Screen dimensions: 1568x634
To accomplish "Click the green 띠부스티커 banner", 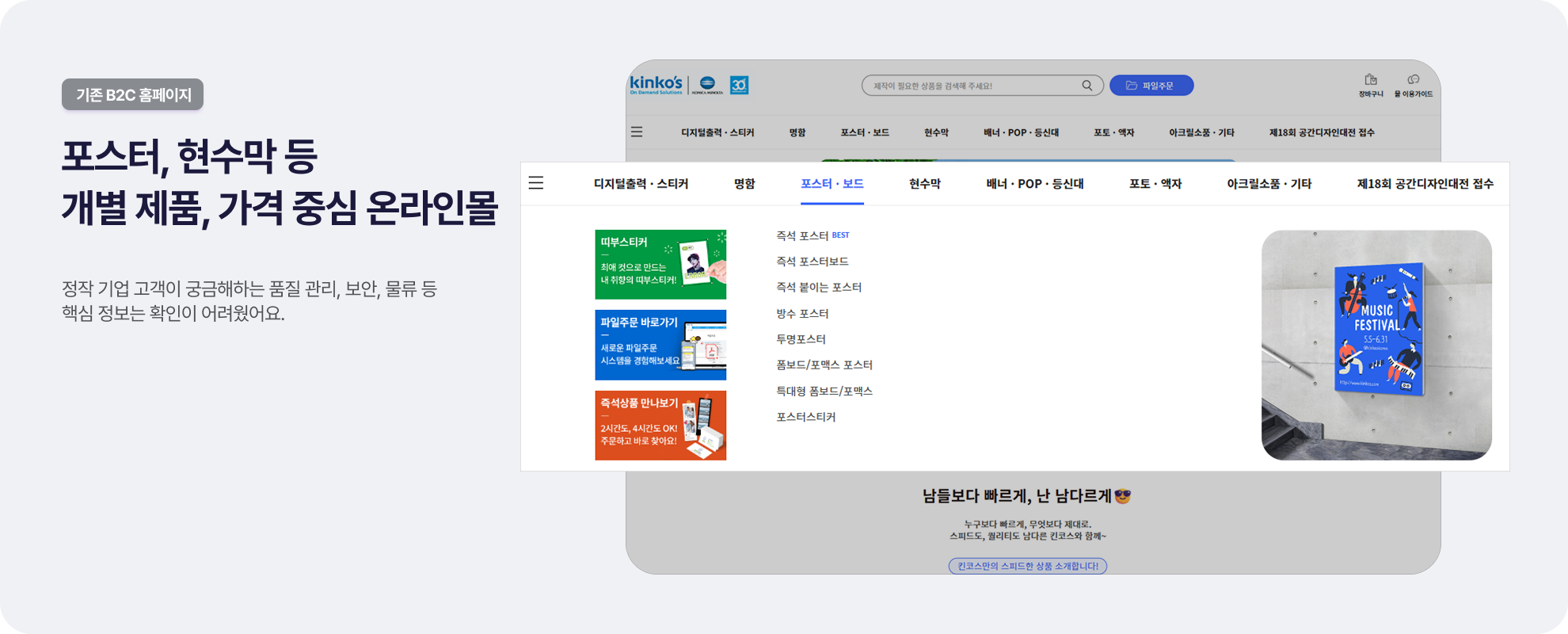I will coord(660,265).
